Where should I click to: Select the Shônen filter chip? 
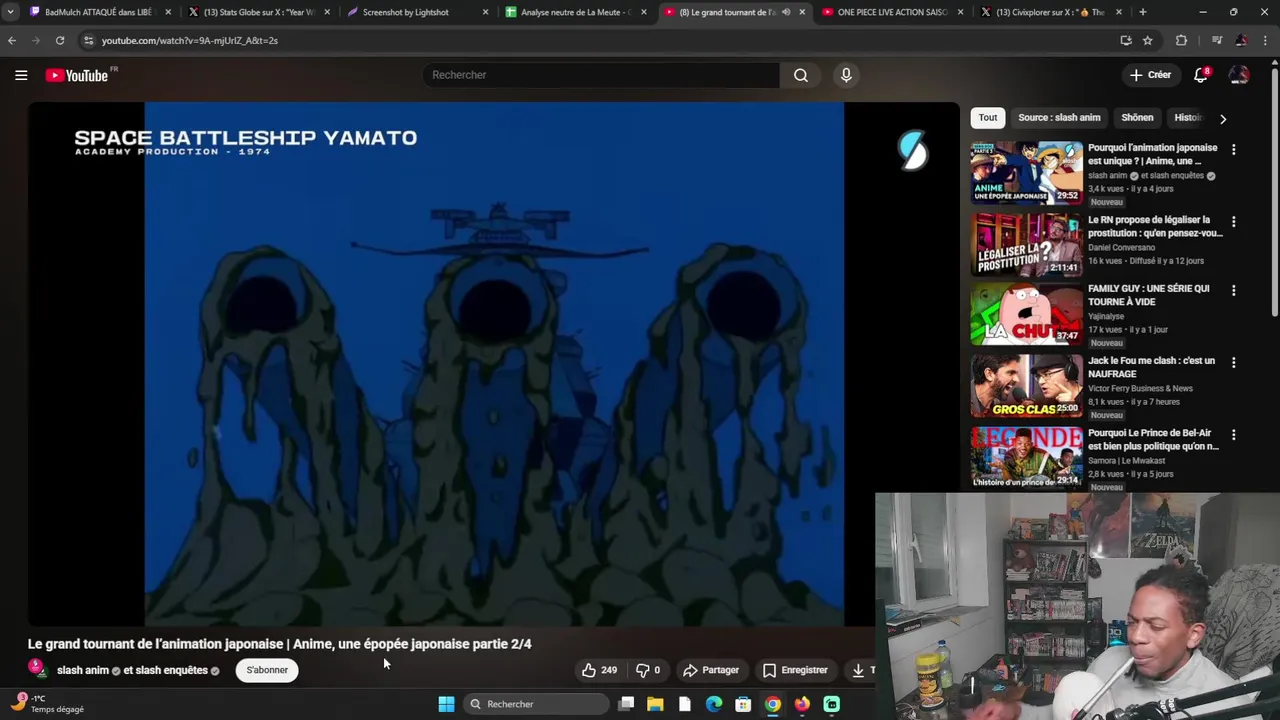click(1137, 118)
